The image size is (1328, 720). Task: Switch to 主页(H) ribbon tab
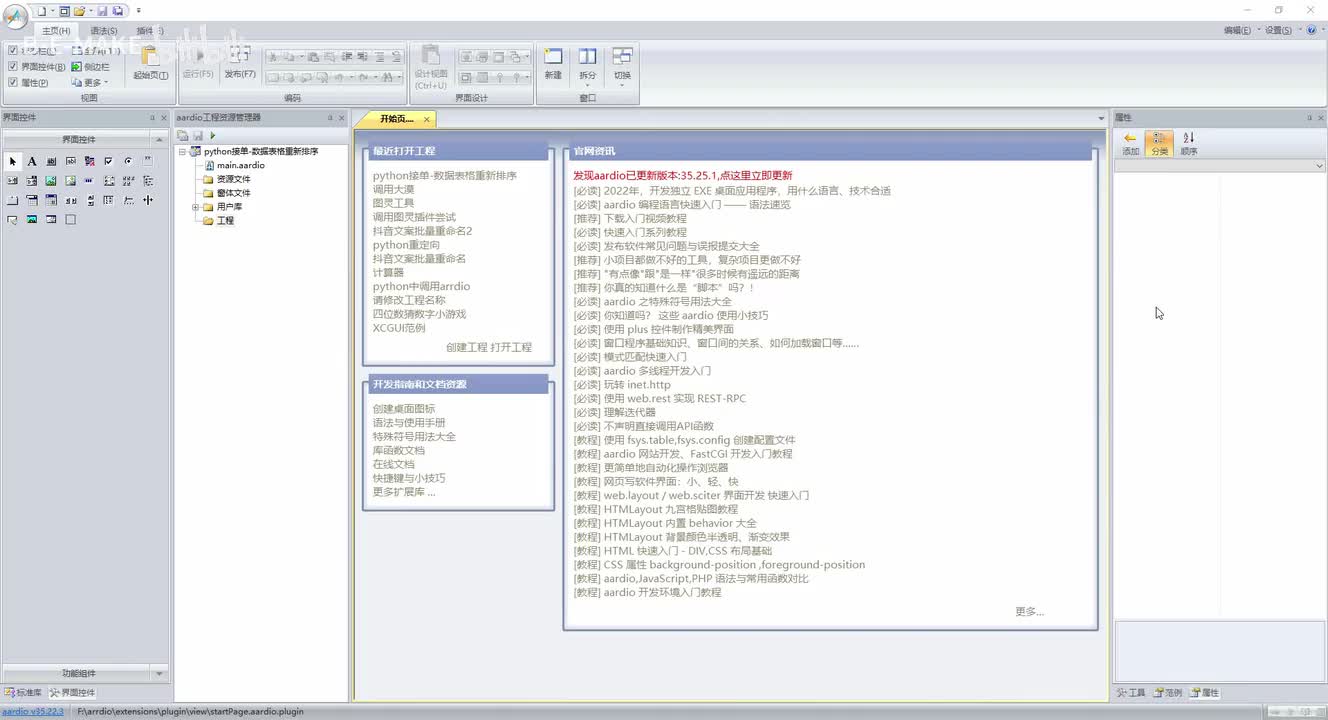(x=56, y=31)
